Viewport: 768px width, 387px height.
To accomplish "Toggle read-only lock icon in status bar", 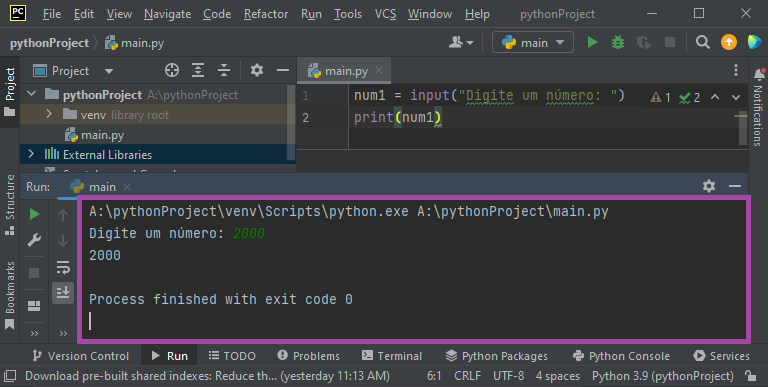I will 750,376.
